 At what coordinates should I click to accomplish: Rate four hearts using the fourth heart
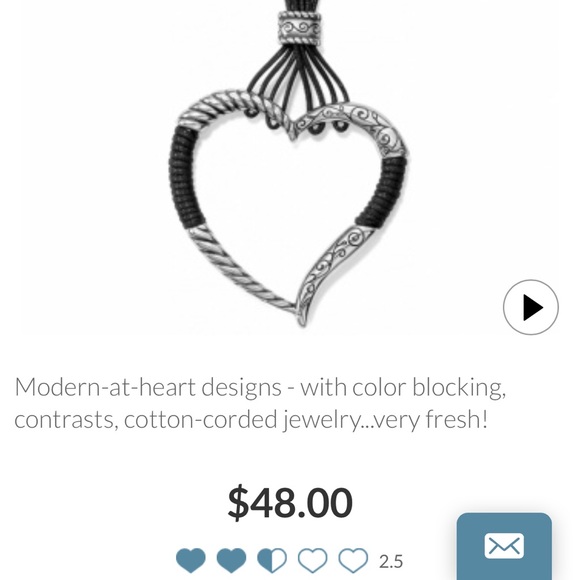313,560
